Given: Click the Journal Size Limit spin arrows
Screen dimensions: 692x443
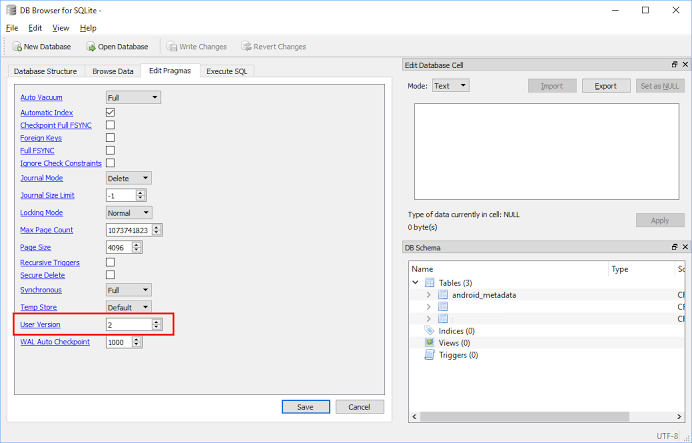Looking at the screenshot, I should click(x=140, y=195).
